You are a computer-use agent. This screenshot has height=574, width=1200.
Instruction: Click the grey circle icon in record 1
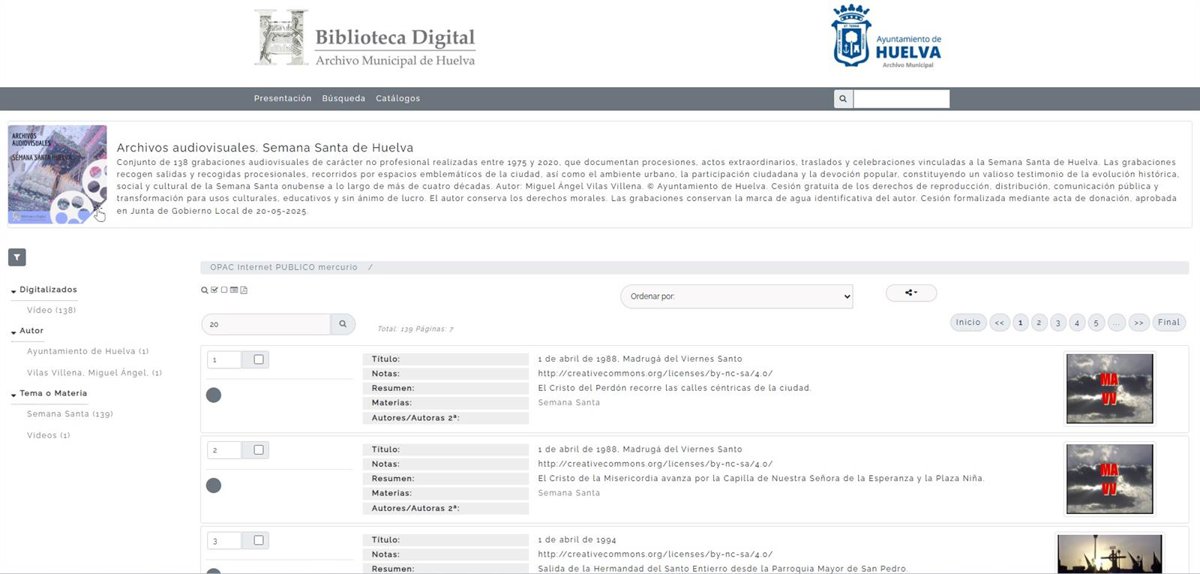213,395
